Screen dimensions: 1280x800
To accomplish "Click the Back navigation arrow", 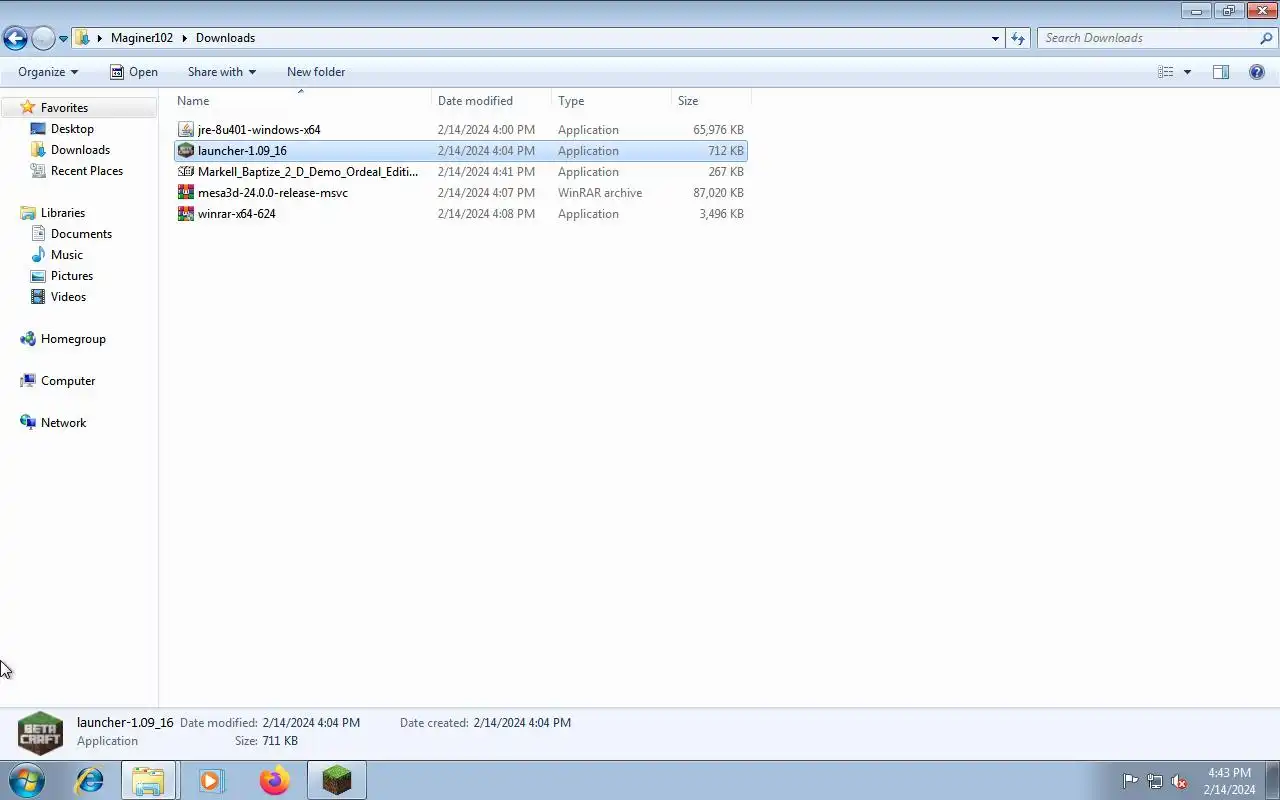I will pos(15,38).
